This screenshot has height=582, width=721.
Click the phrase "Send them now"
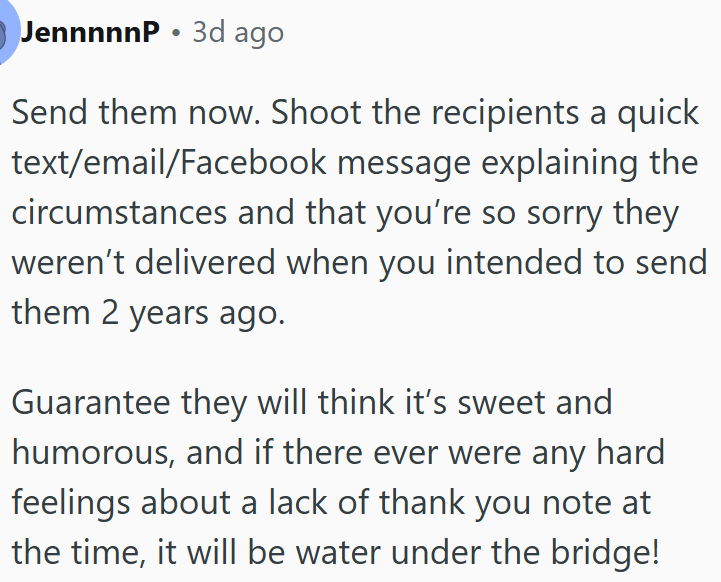coord(133,112)
